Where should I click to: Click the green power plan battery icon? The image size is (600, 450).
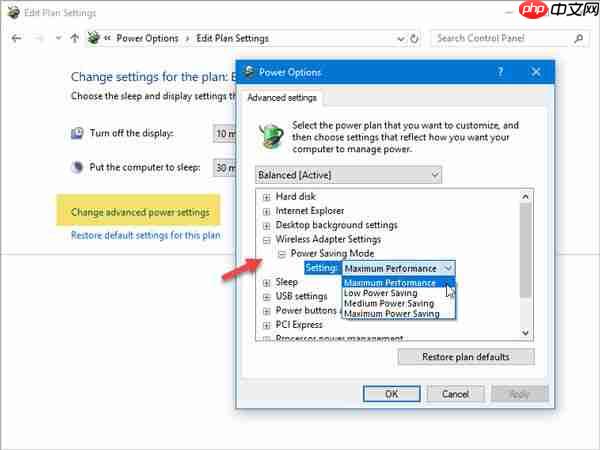click(x=271, y=135)
